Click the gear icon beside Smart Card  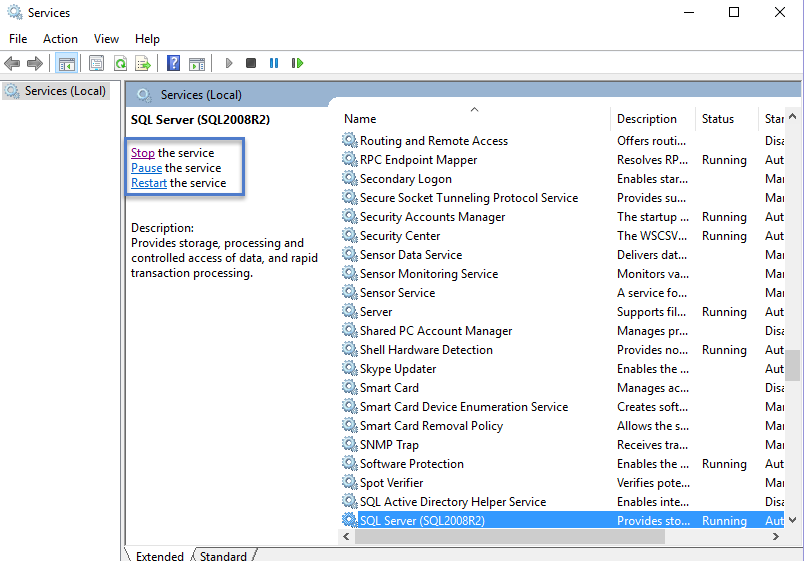[350, 387]
